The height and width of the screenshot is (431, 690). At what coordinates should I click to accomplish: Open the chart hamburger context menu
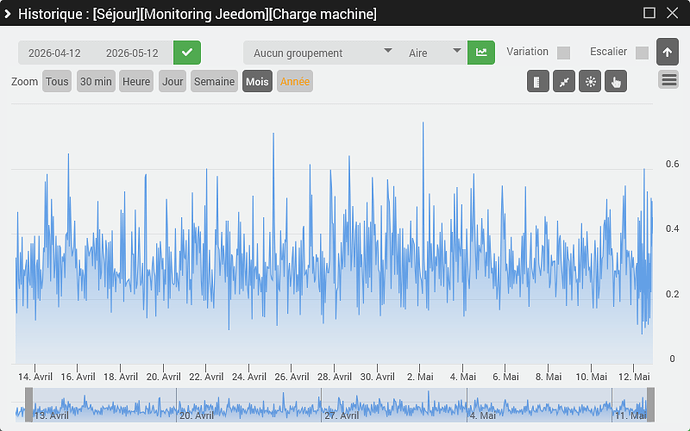668,80
